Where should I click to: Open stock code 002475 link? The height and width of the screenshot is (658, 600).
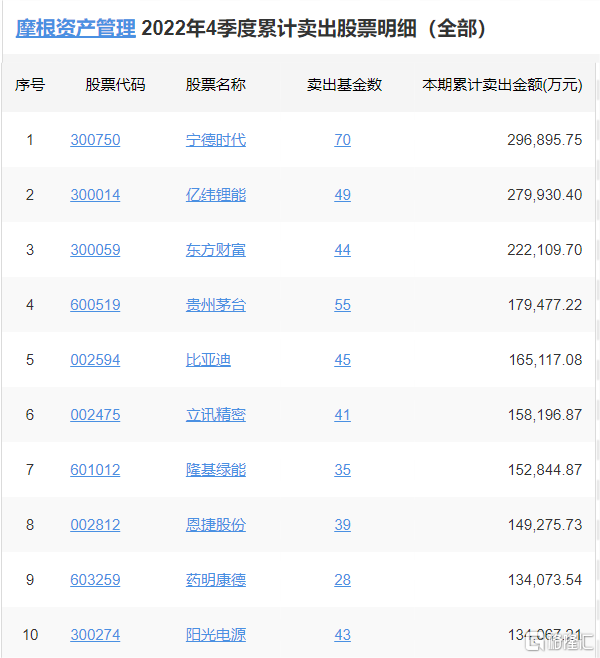[x=95, y=415]
